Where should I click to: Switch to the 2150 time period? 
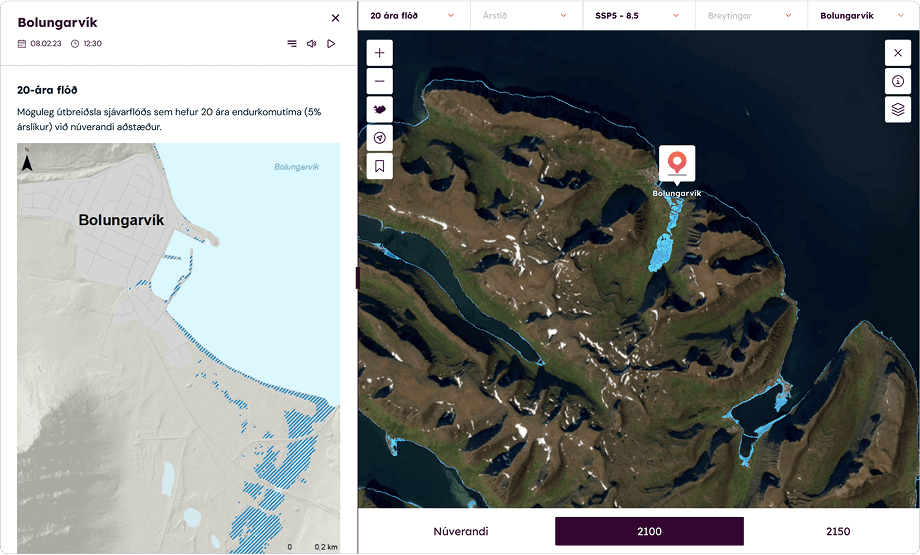837,531
